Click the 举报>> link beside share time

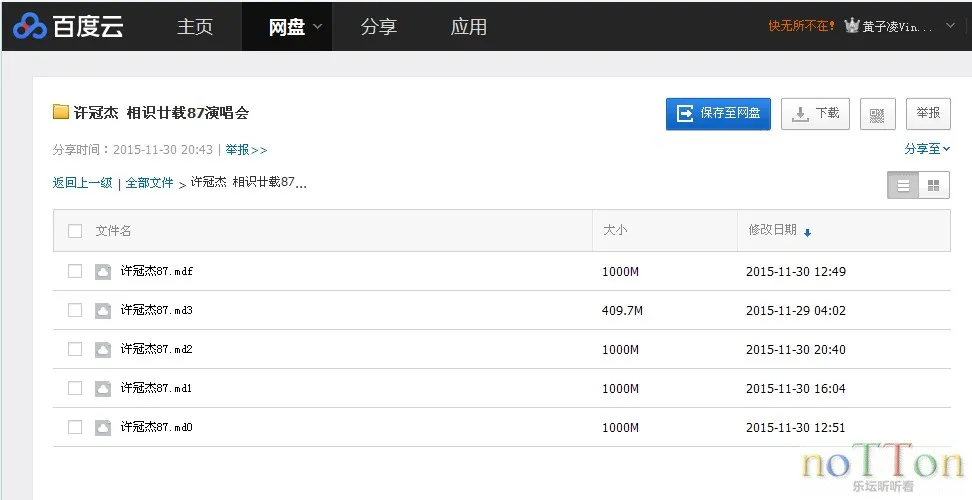point(246,149)
